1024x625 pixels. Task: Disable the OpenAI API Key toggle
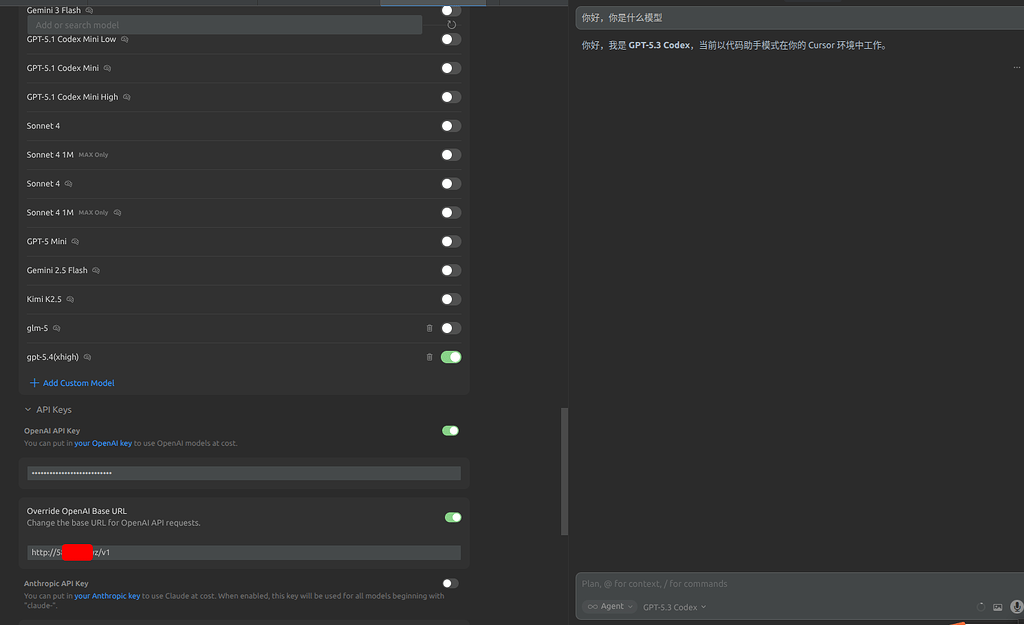[450, 430]
